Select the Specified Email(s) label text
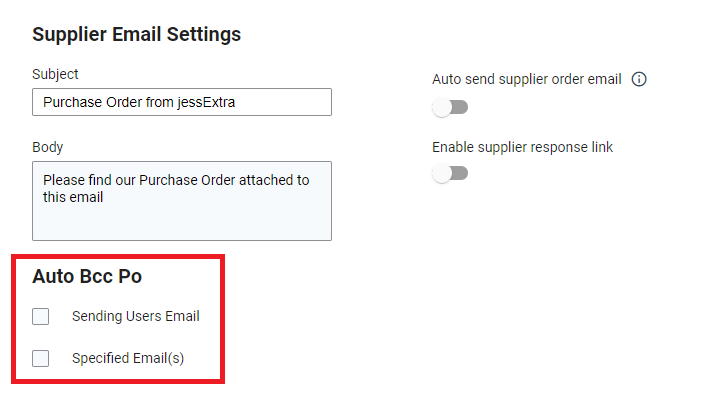 [128, 358]
